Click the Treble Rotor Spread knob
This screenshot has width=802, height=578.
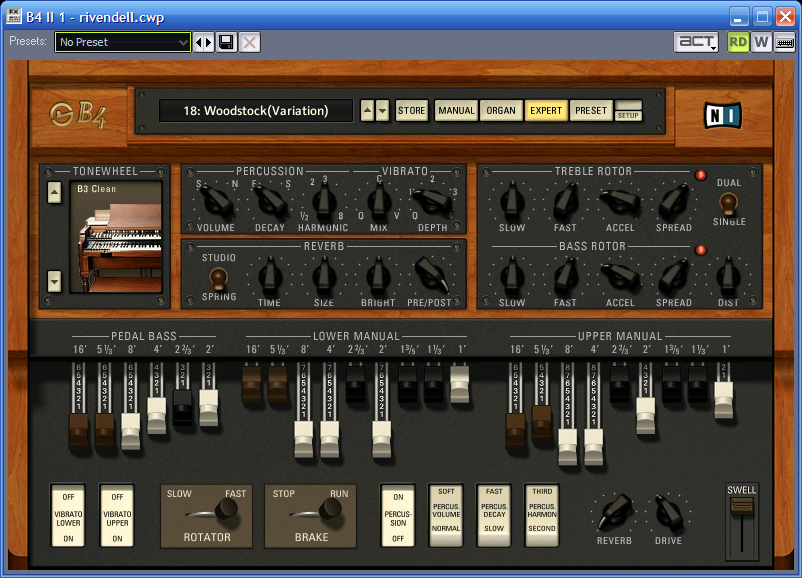674,201
